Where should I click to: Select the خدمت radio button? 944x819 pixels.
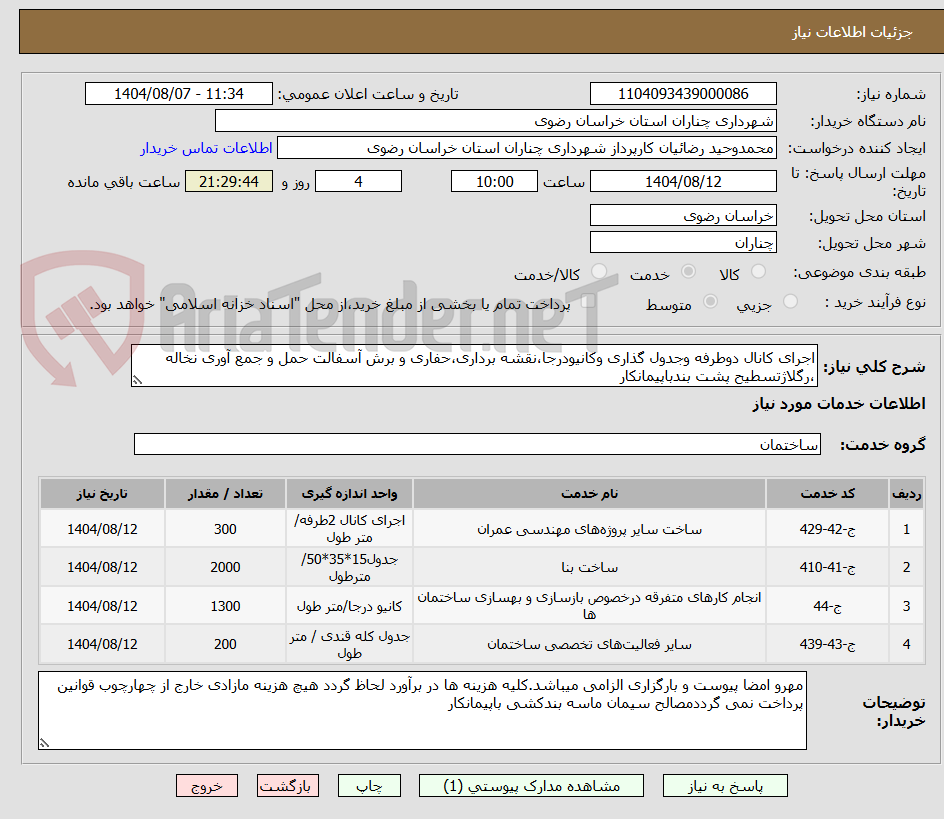688,272
